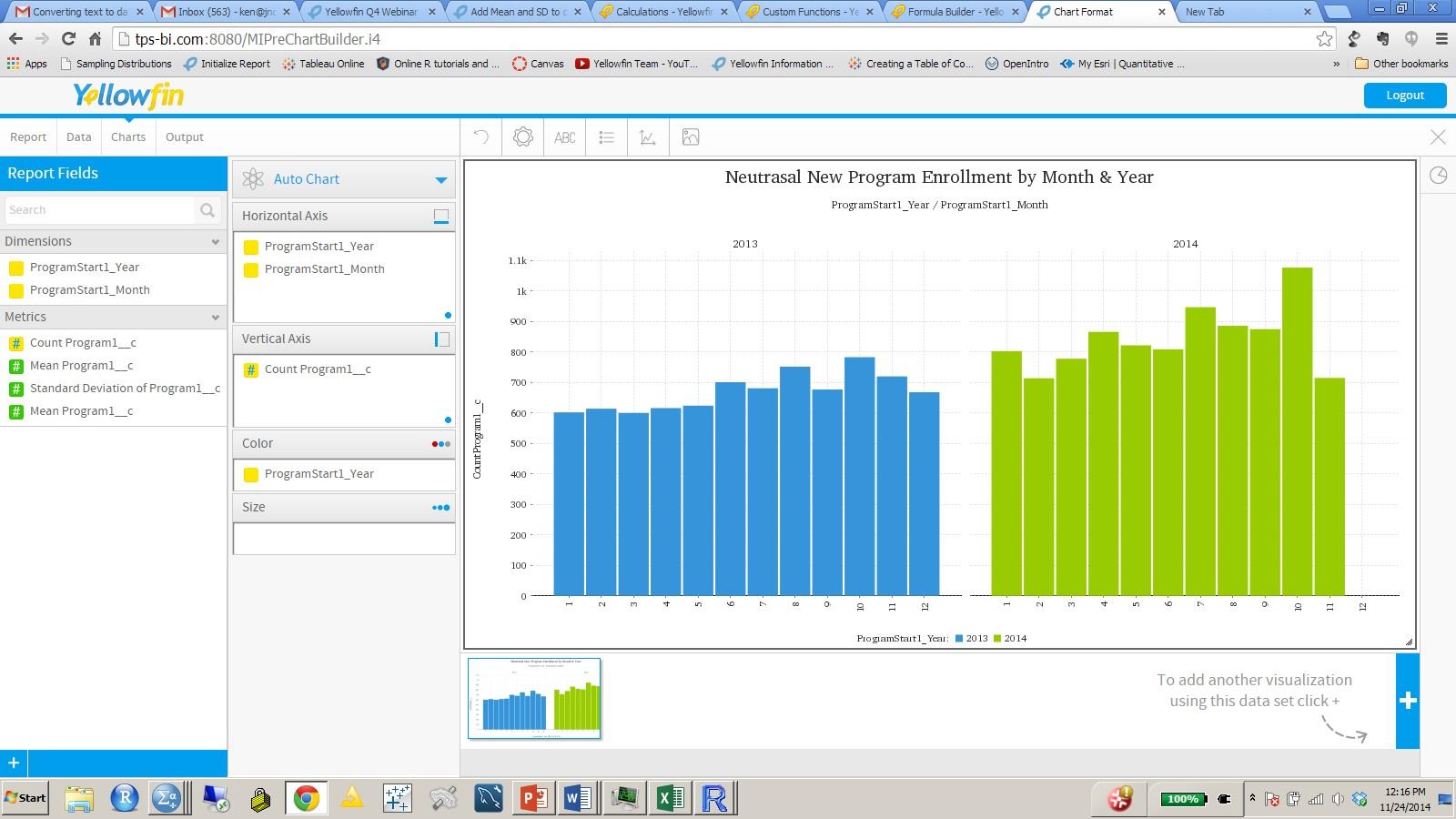The height and width of the screenshot is (819, 1456).
Task: Open Excel from the taskbar
Action: [670, 799]
